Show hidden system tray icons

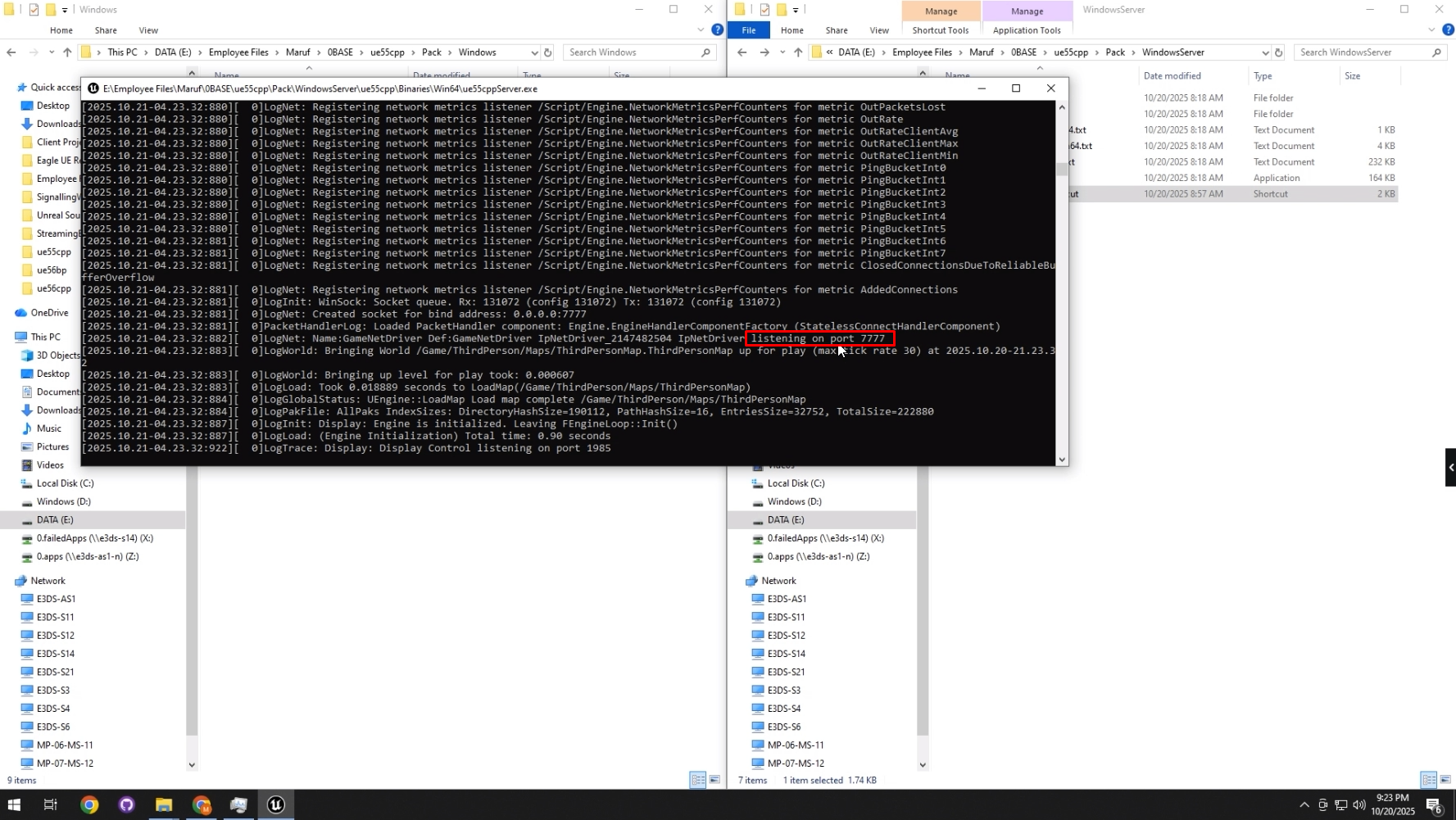pyautogui.click(x=1304, y=804)
